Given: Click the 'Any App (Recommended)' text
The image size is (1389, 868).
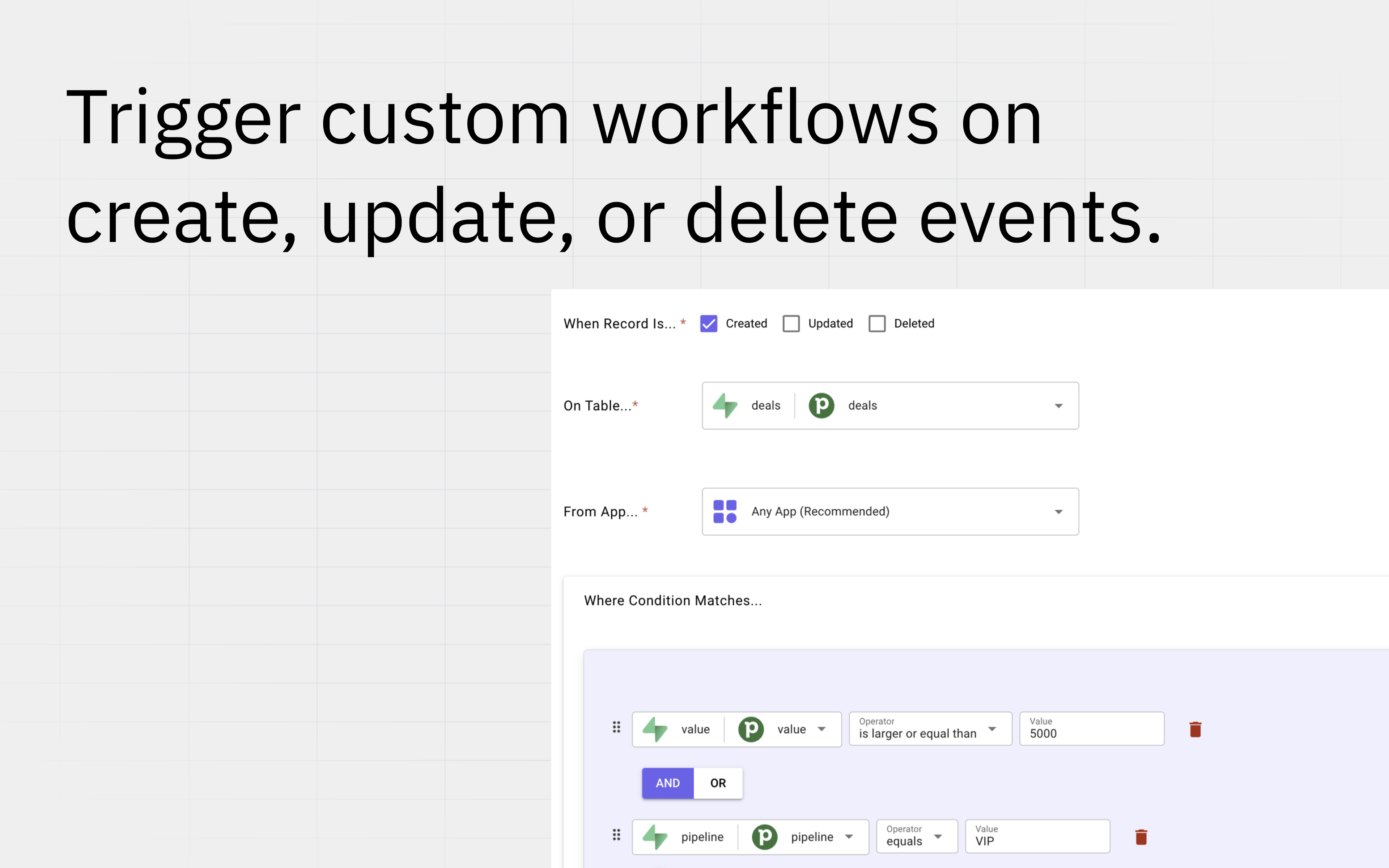Looking at the screenshot, I should coord(820,511).
